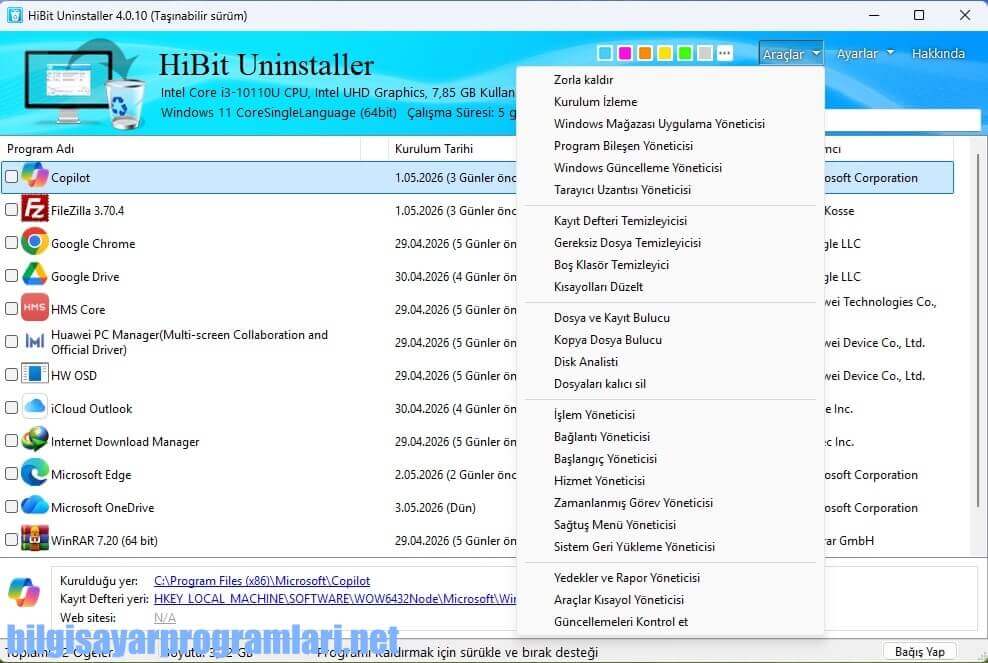This screenshot has height=663, width=988.
Task: Check the iCloud Outlook checkbox
Action: [x=11, y=408]
